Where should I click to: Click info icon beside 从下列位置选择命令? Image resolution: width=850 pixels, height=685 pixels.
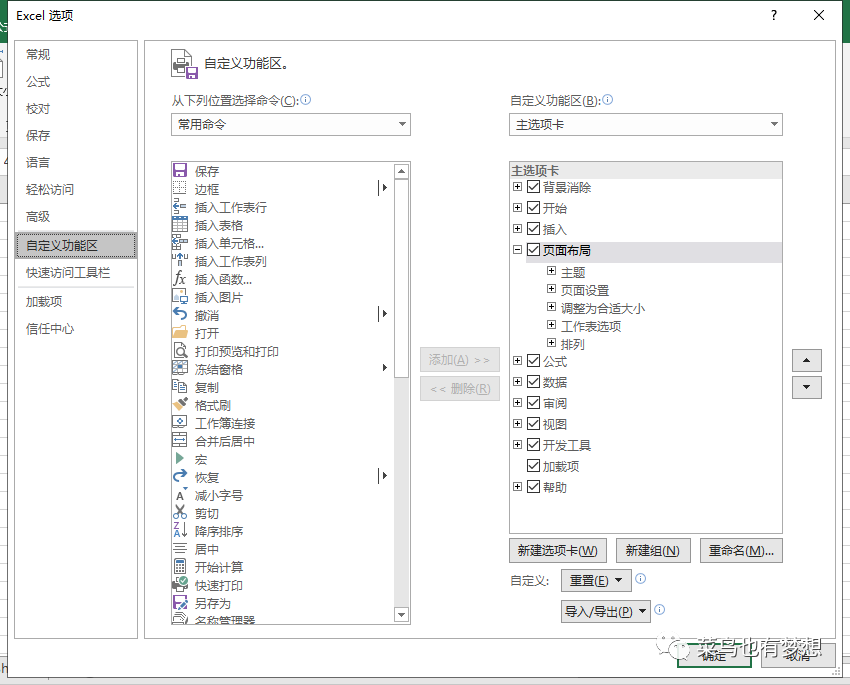coord(306,99)
